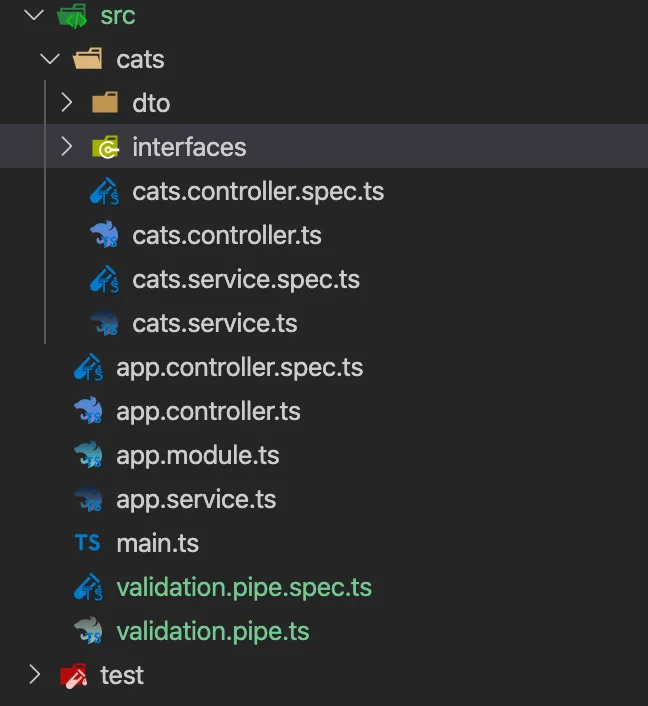Viewport: 648px width, 706px height.
Task: Expand the test folder chevron
Action: click(34, 674)
